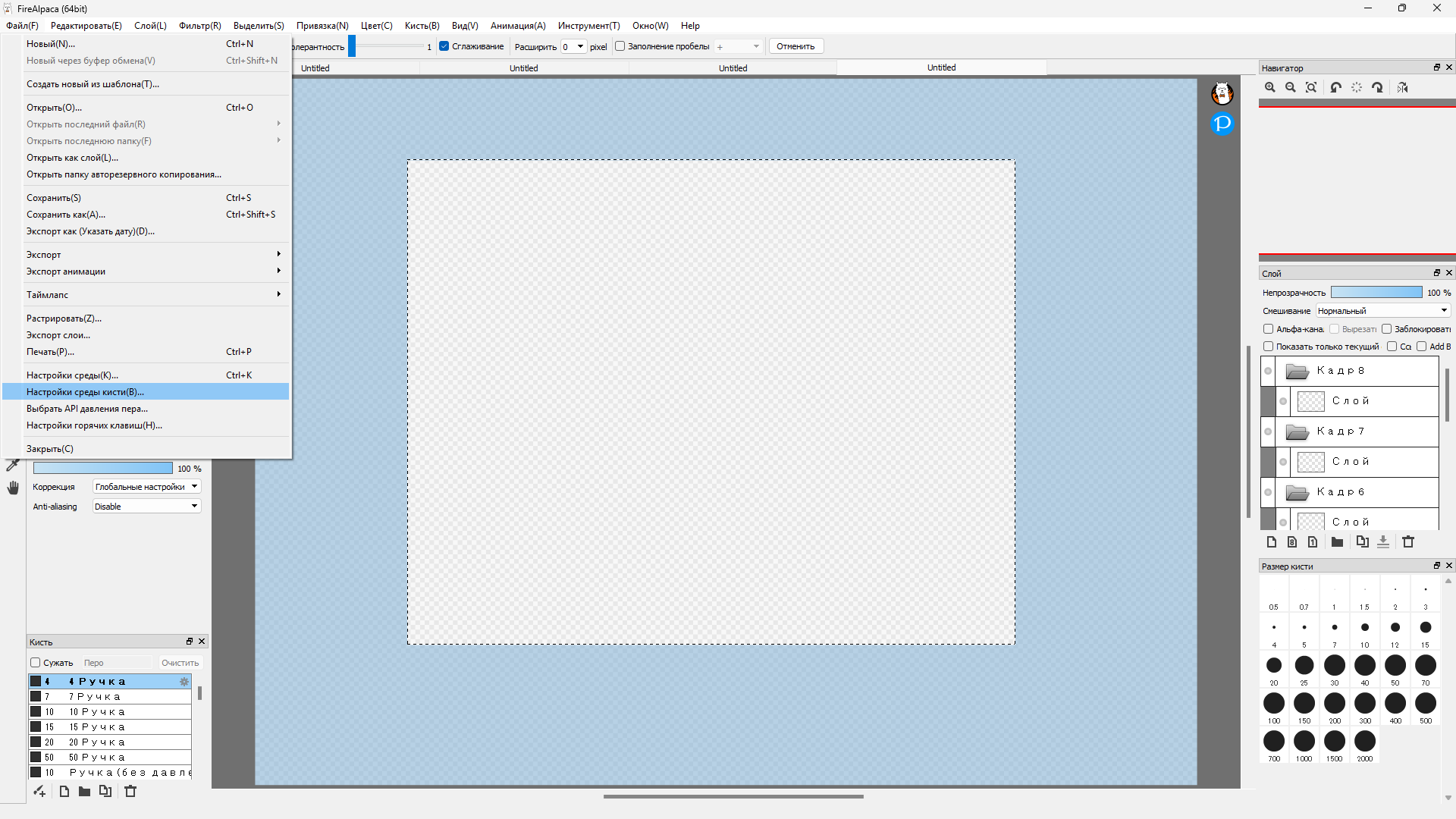The width and height of the screenshot is (1456, 819).
Task: Merge layer down icon
Action: [1383, 542]
